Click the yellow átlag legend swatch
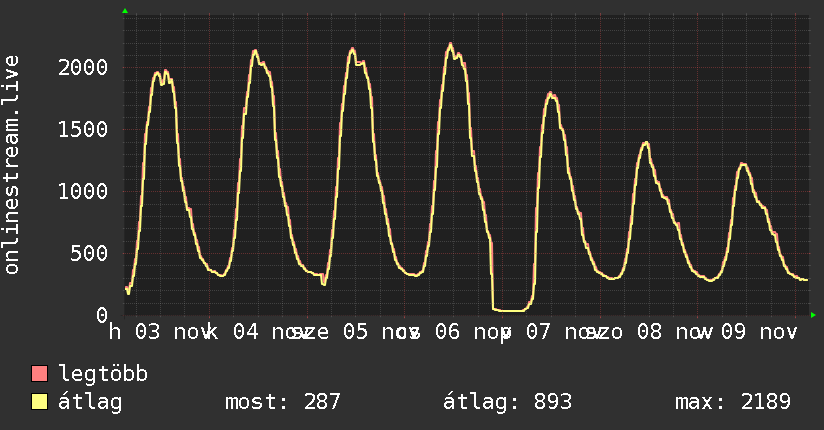 [39, 401]
